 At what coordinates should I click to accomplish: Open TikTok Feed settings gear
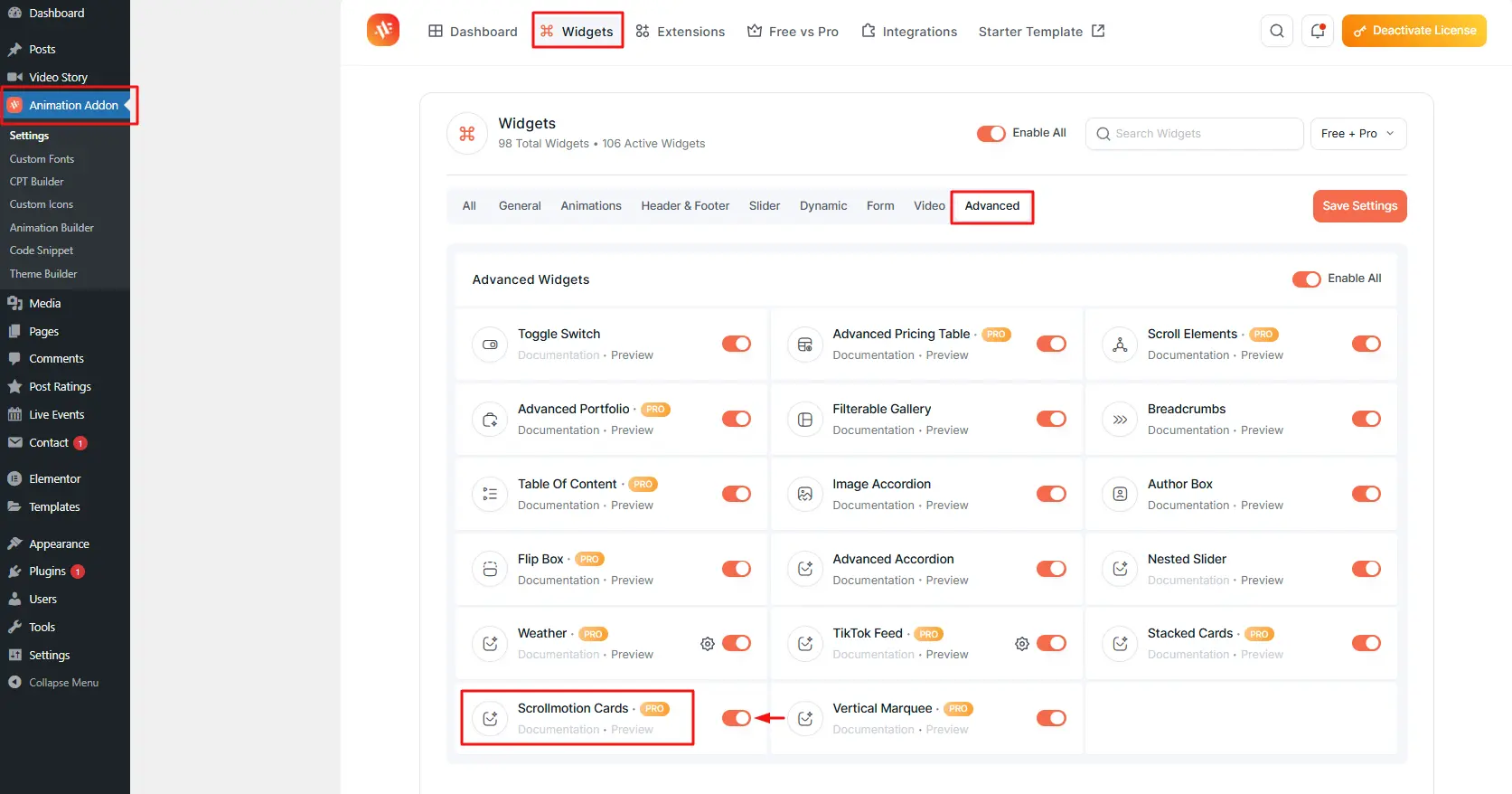click(1022, 644)
